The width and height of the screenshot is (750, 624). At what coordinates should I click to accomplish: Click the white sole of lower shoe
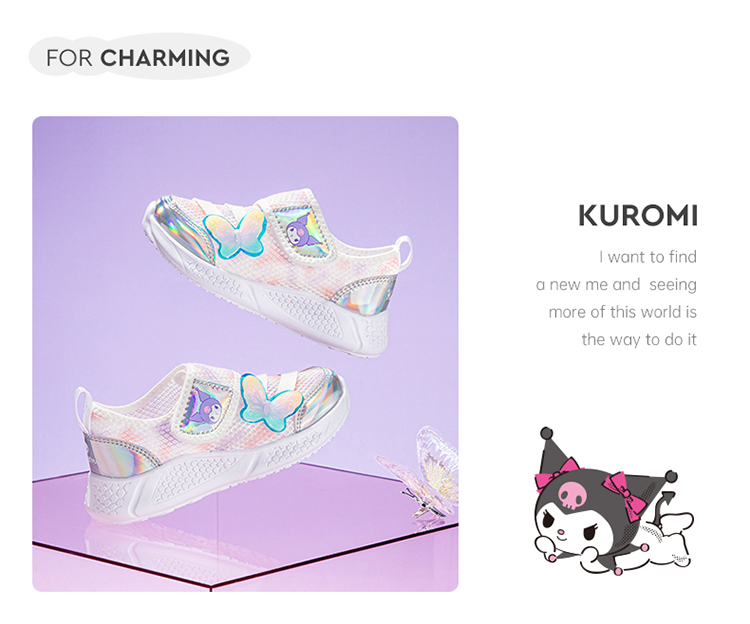pos(210,478)
